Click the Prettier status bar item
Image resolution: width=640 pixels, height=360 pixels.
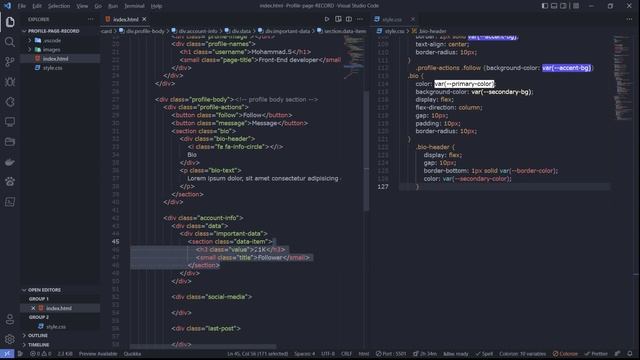click(x=596, y=354)
